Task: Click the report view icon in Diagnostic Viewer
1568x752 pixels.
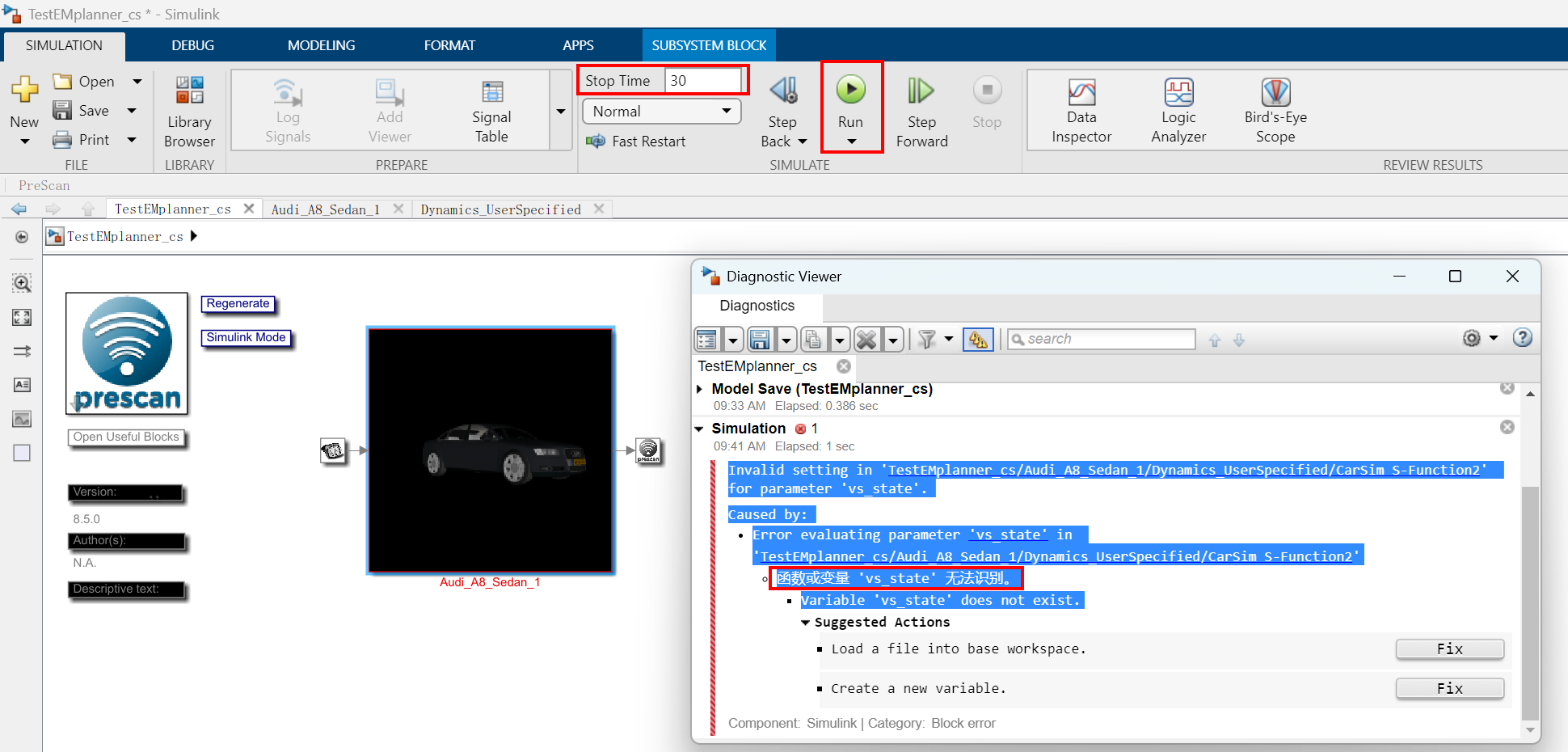Action: 706,340
